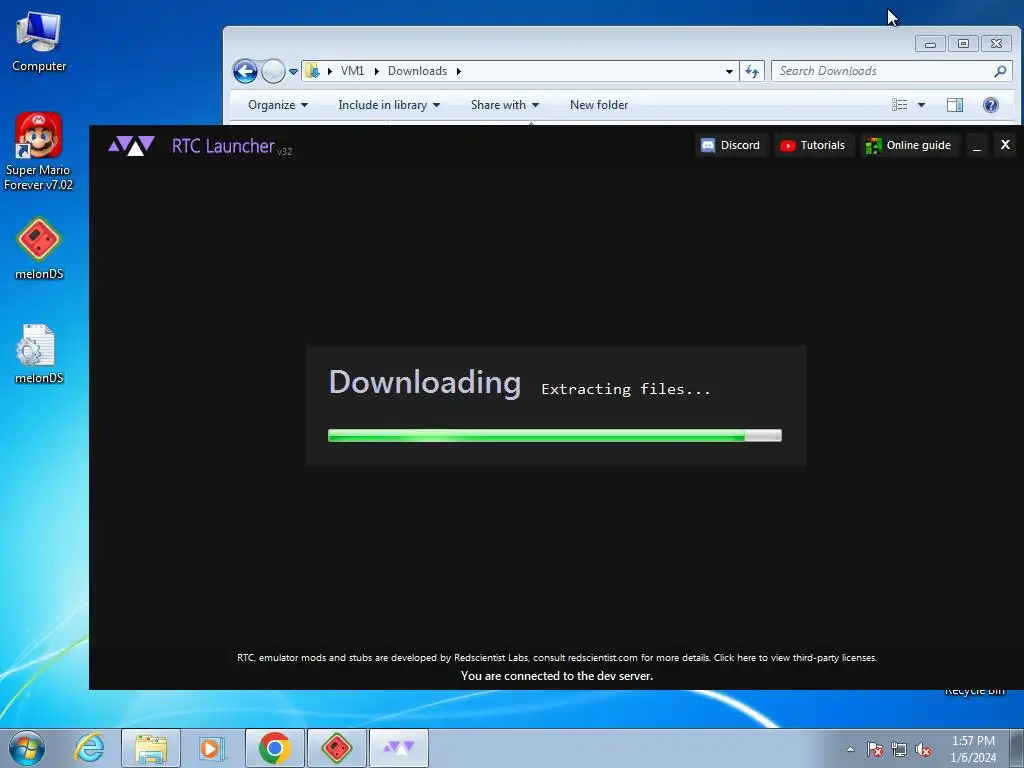Select the red melonDS desktop icon
This screenshot has width=1024, height=768.
[x=39, y=249]
